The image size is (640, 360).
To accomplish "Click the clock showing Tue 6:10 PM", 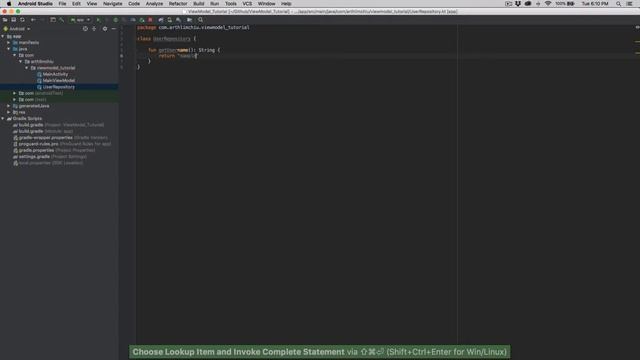I will tap(595, 4).
